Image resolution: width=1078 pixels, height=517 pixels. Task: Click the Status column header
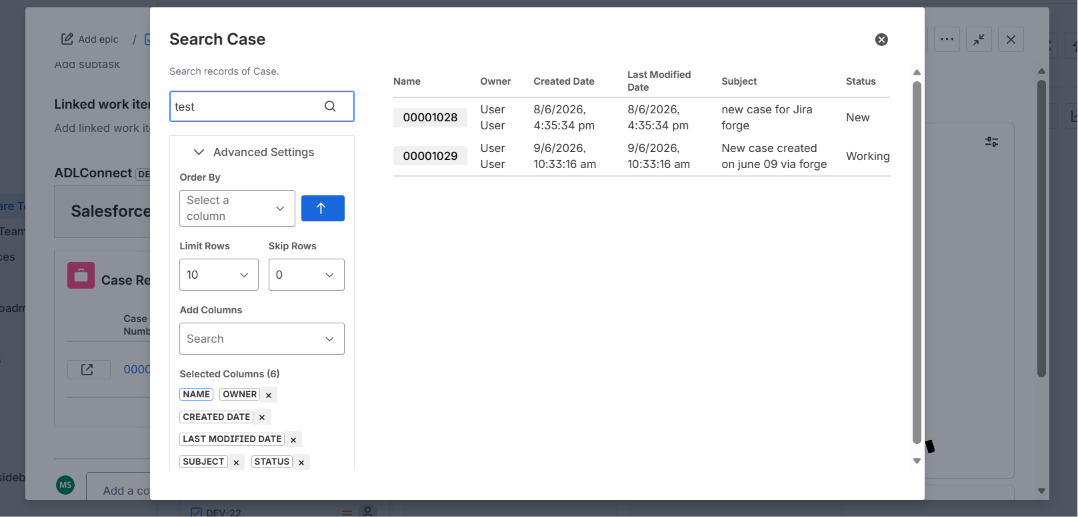861,81
